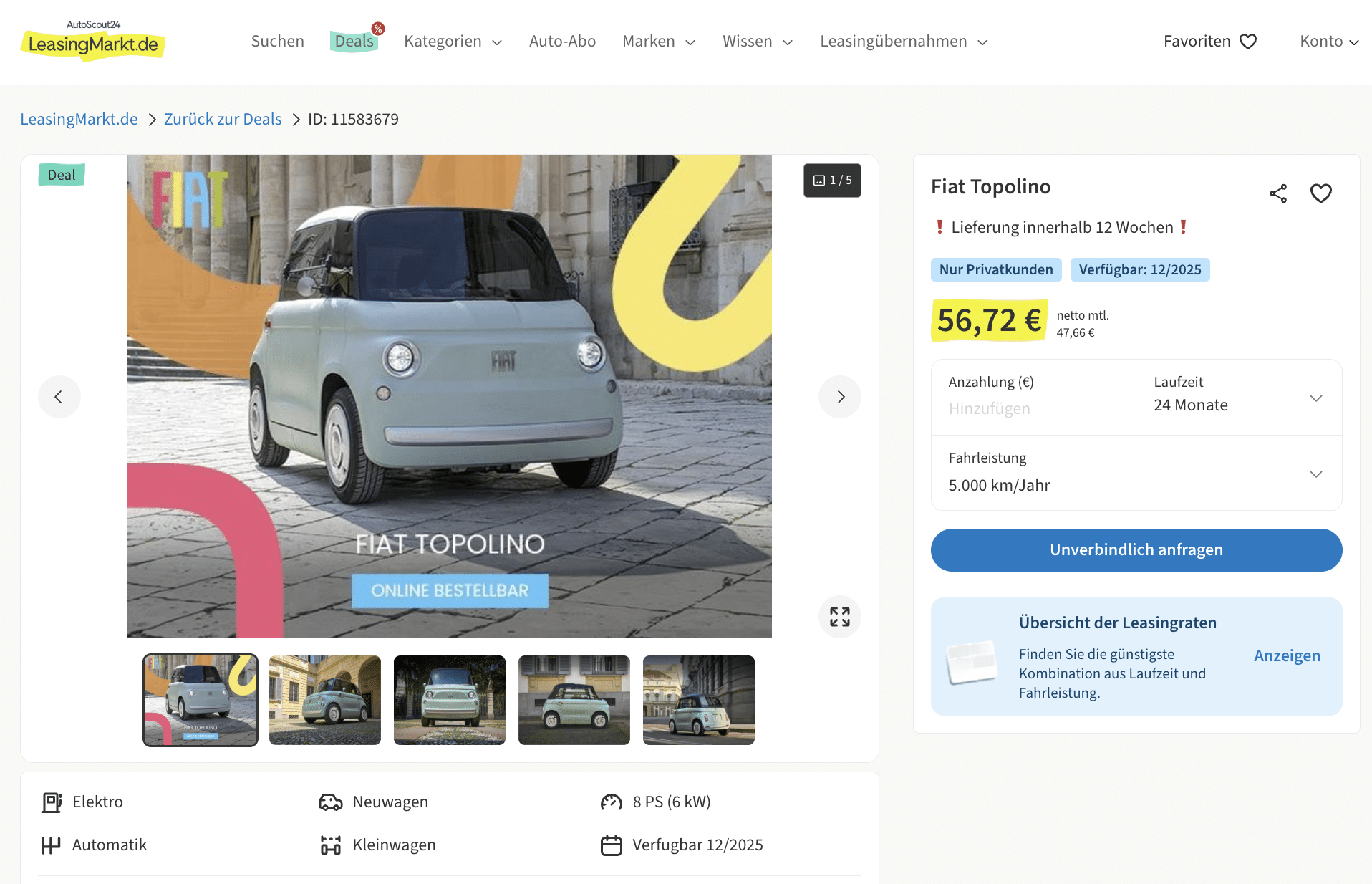Click the netto mtl. 47,66 € text
This screenshot has height=884, width=1372.
(x=1083, y=324)
